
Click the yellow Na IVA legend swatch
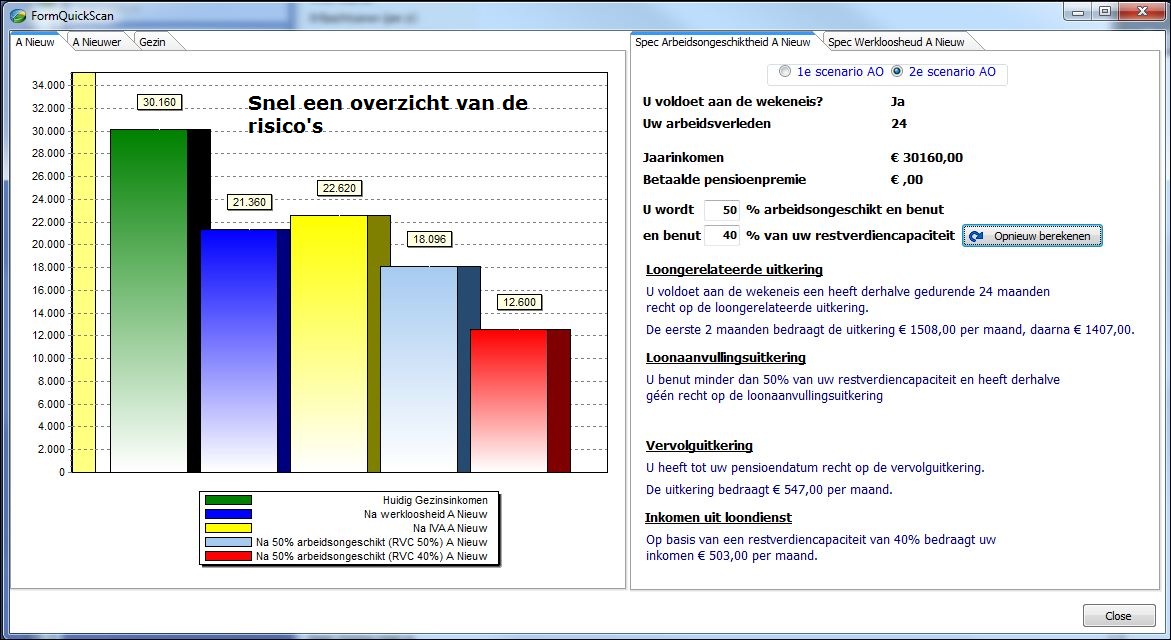(229, 528)
